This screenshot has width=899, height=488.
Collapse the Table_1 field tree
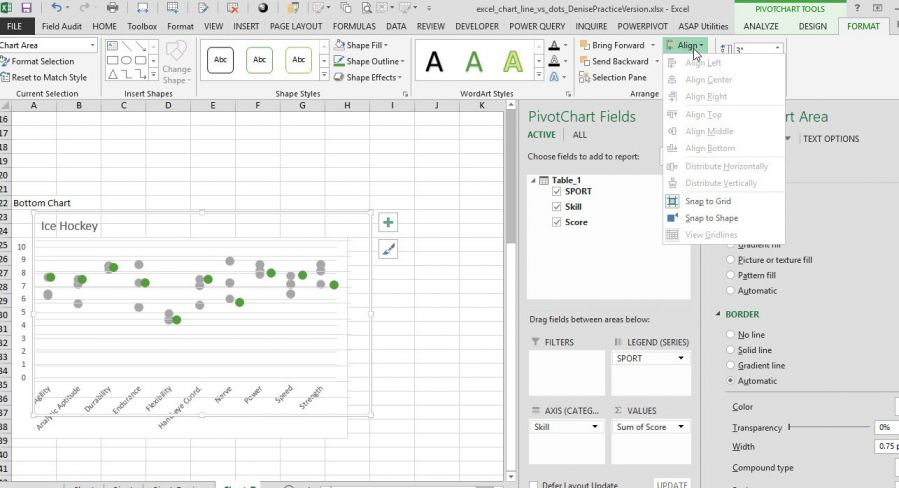(x=533, y=180)
